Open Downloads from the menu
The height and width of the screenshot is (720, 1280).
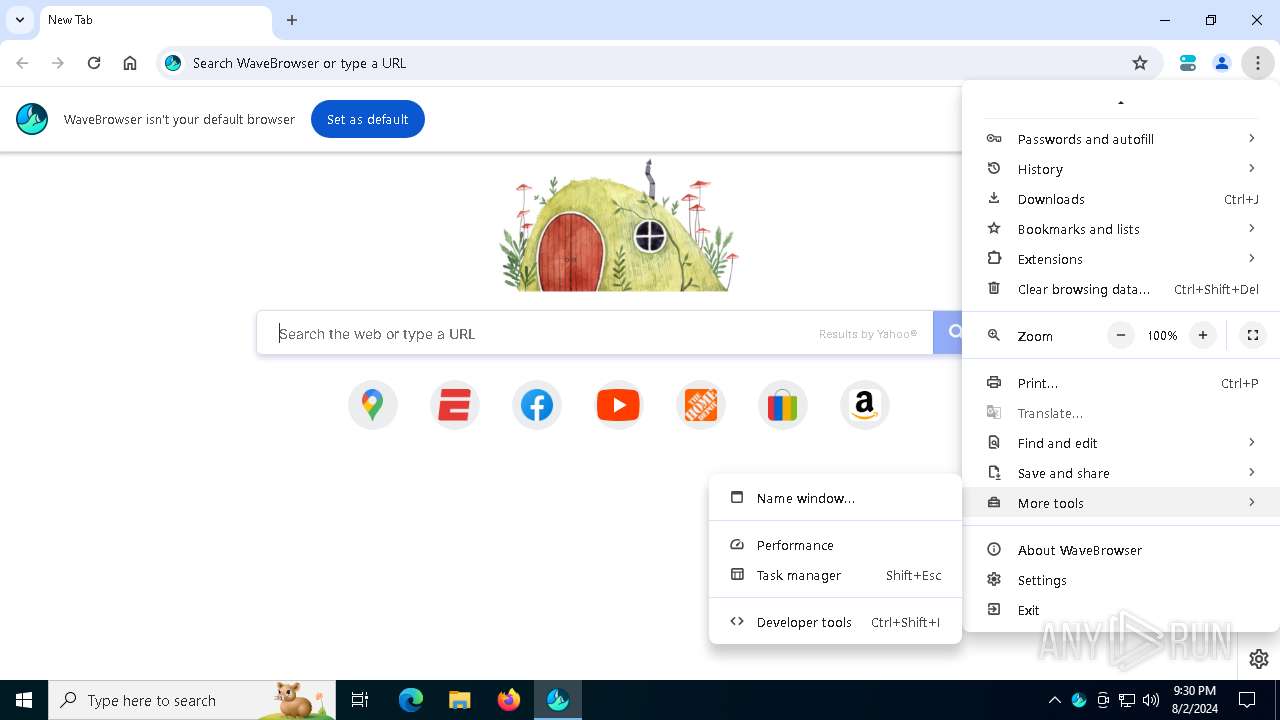coord(1121,199)
